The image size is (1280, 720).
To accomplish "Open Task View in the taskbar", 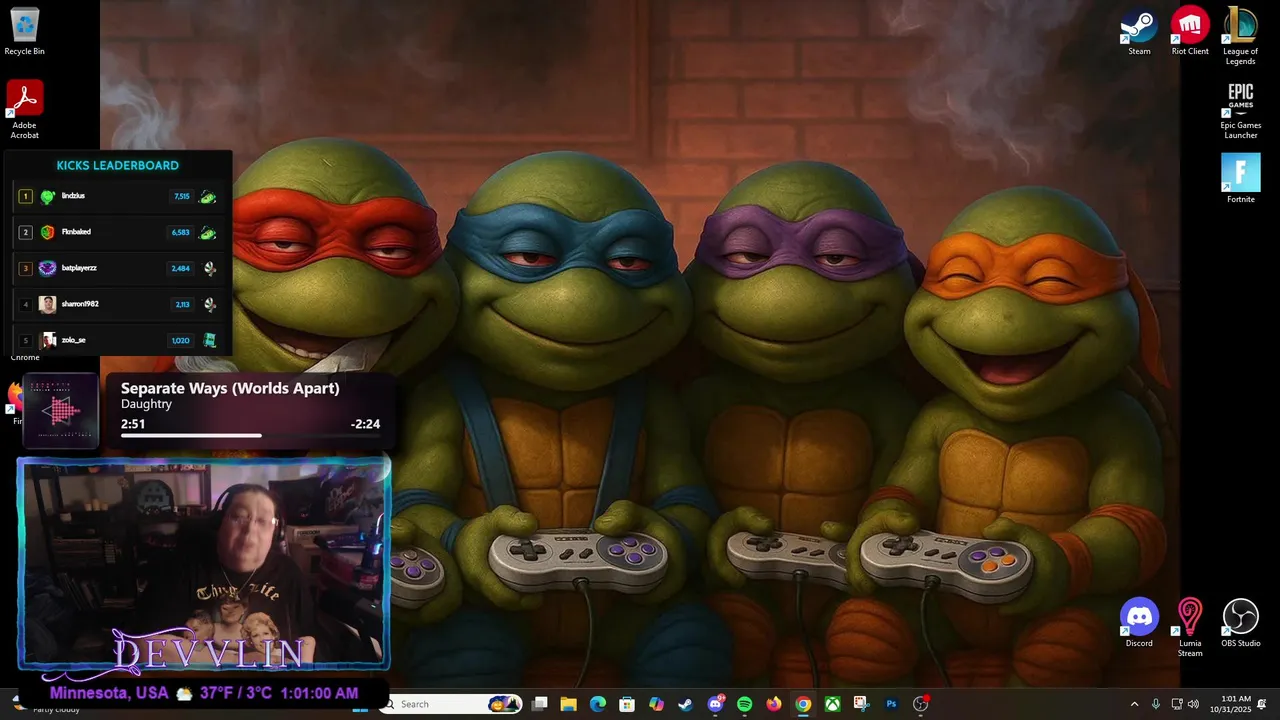I will 539,704.
